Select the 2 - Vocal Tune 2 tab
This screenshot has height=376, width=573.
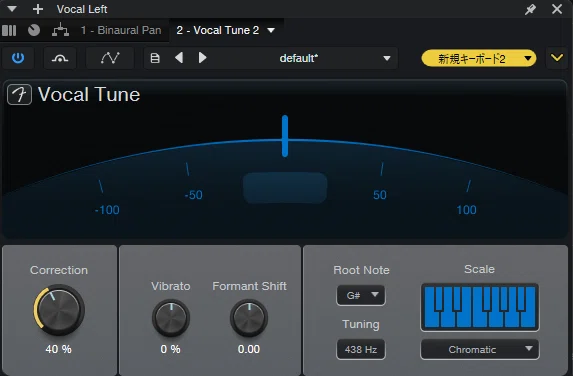point(218,30)
